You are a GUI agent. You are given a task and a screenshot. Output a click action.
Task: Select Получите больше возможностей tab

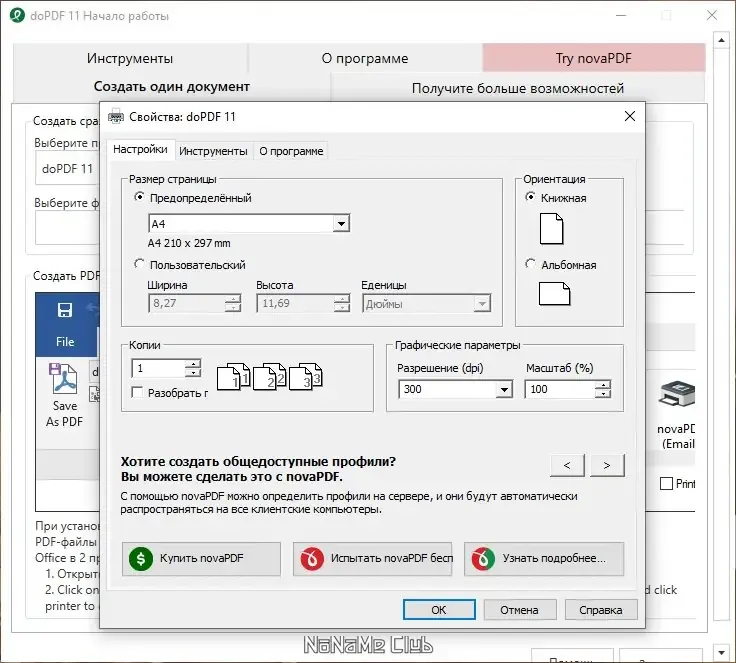(x=518, y=88)
